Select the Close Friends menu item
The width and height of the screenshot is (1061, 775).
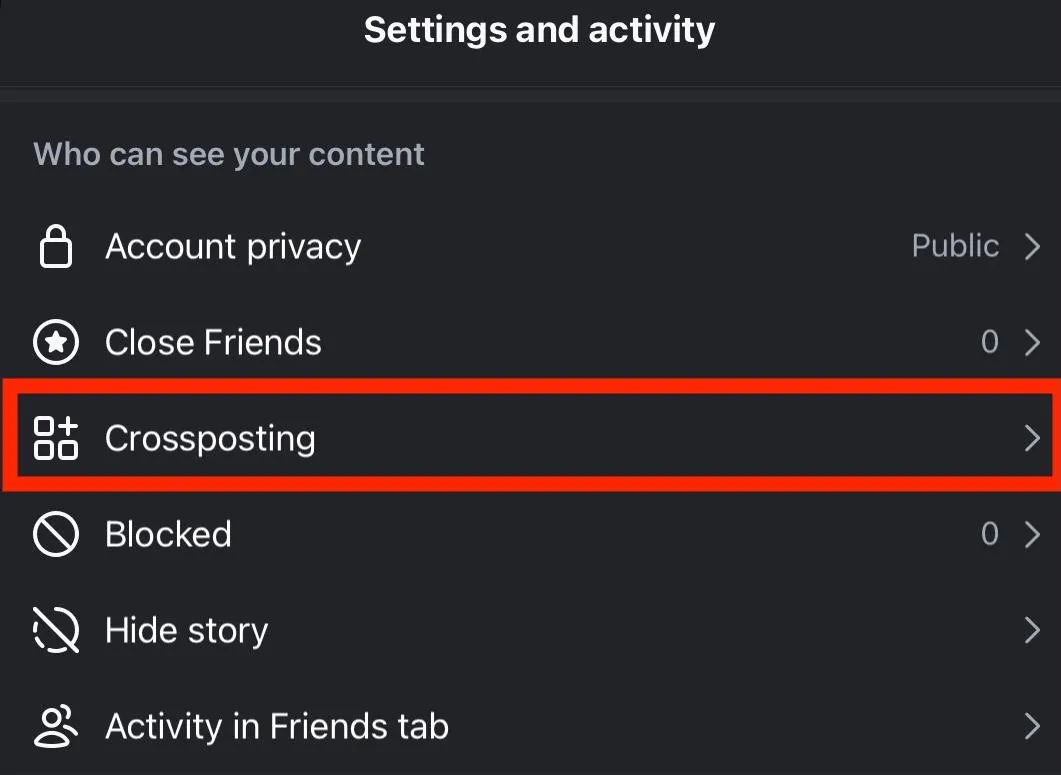point(213,343)
